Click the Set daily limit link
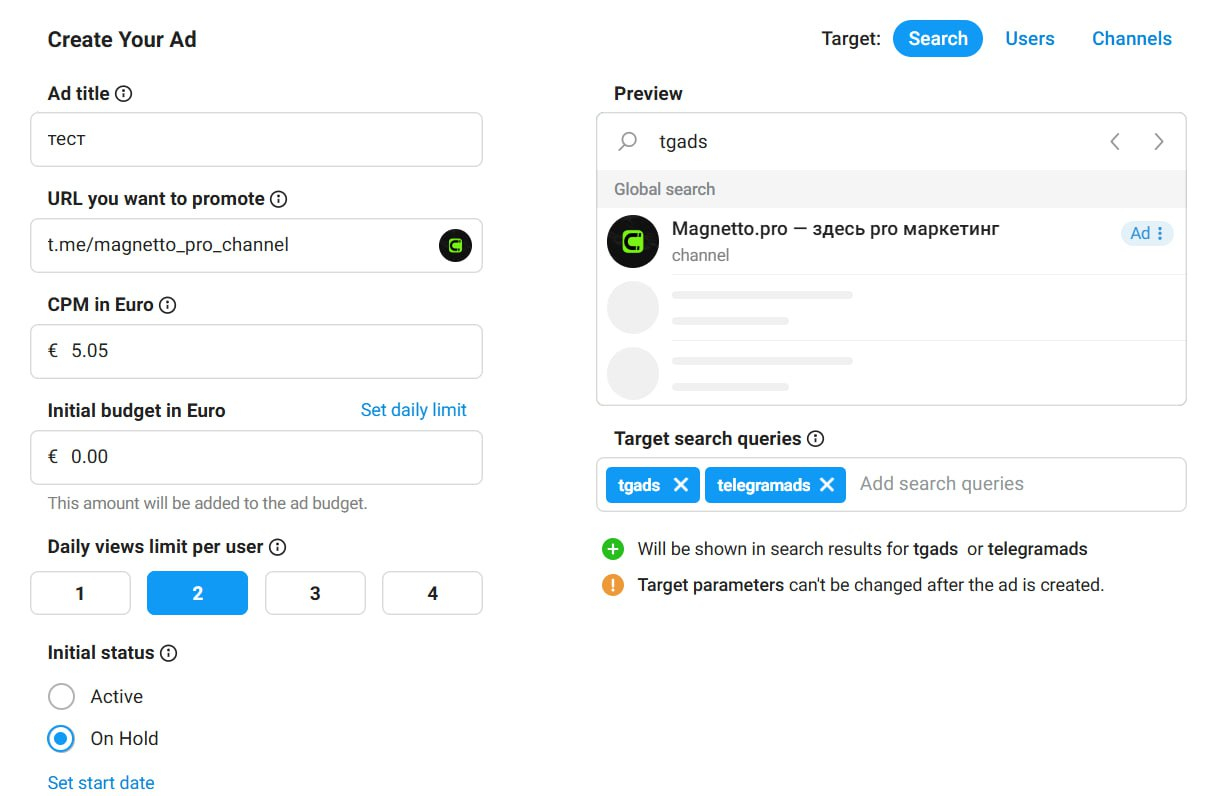This screenshot has height=796, width=1220. (413, 410)
